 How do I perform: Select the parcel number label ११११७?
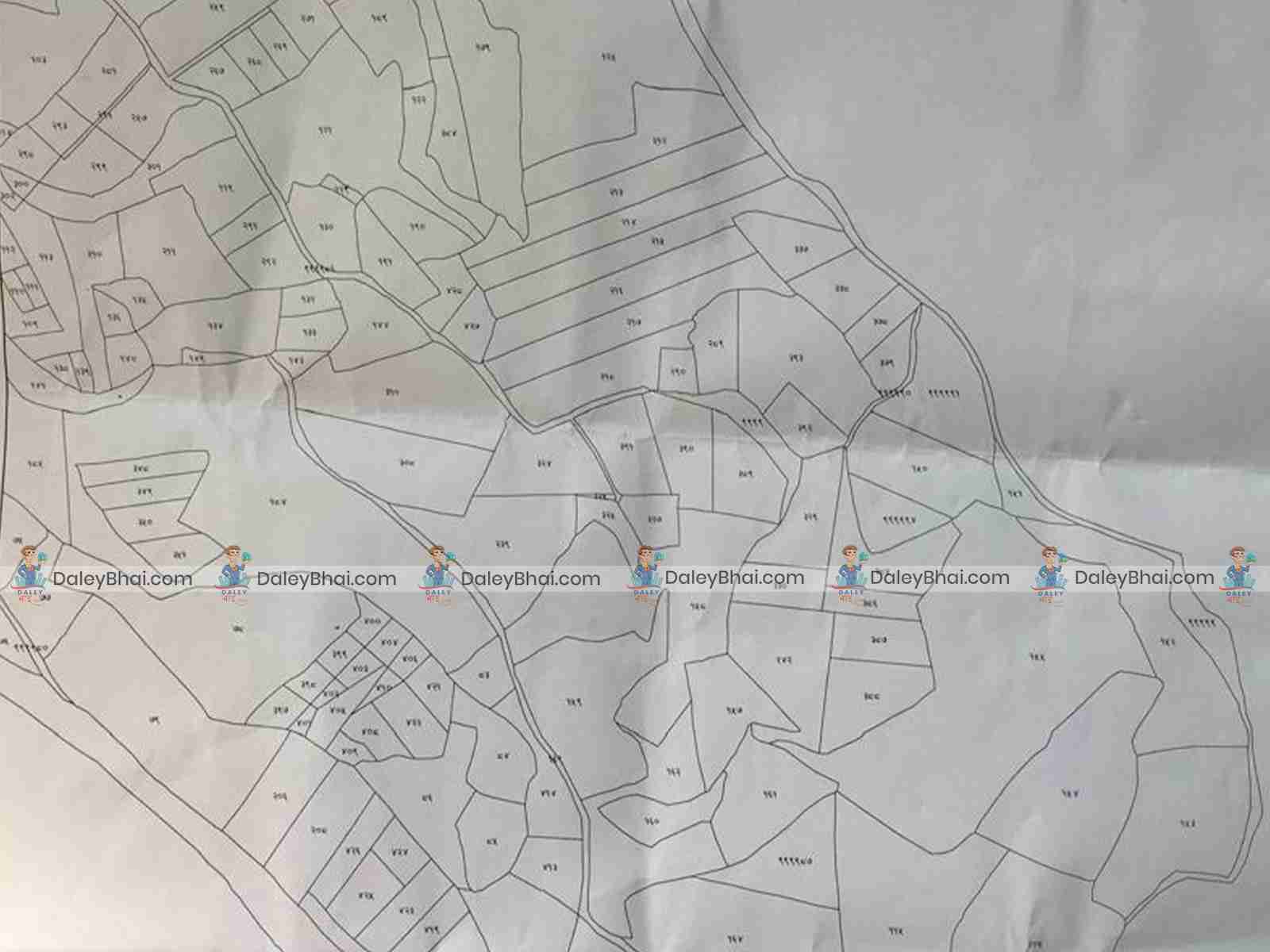(x=899, y=520)
